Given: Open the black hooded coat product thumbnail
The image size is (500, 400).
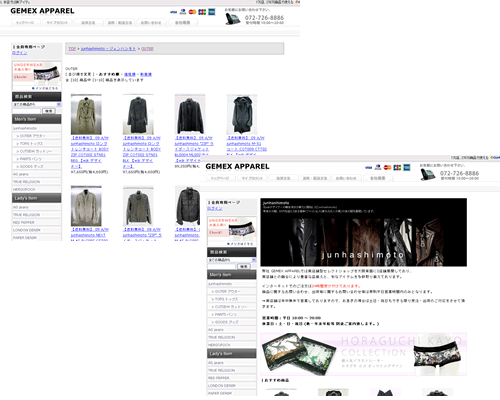Looking at the screenshot, I should (x=242, y=114).
